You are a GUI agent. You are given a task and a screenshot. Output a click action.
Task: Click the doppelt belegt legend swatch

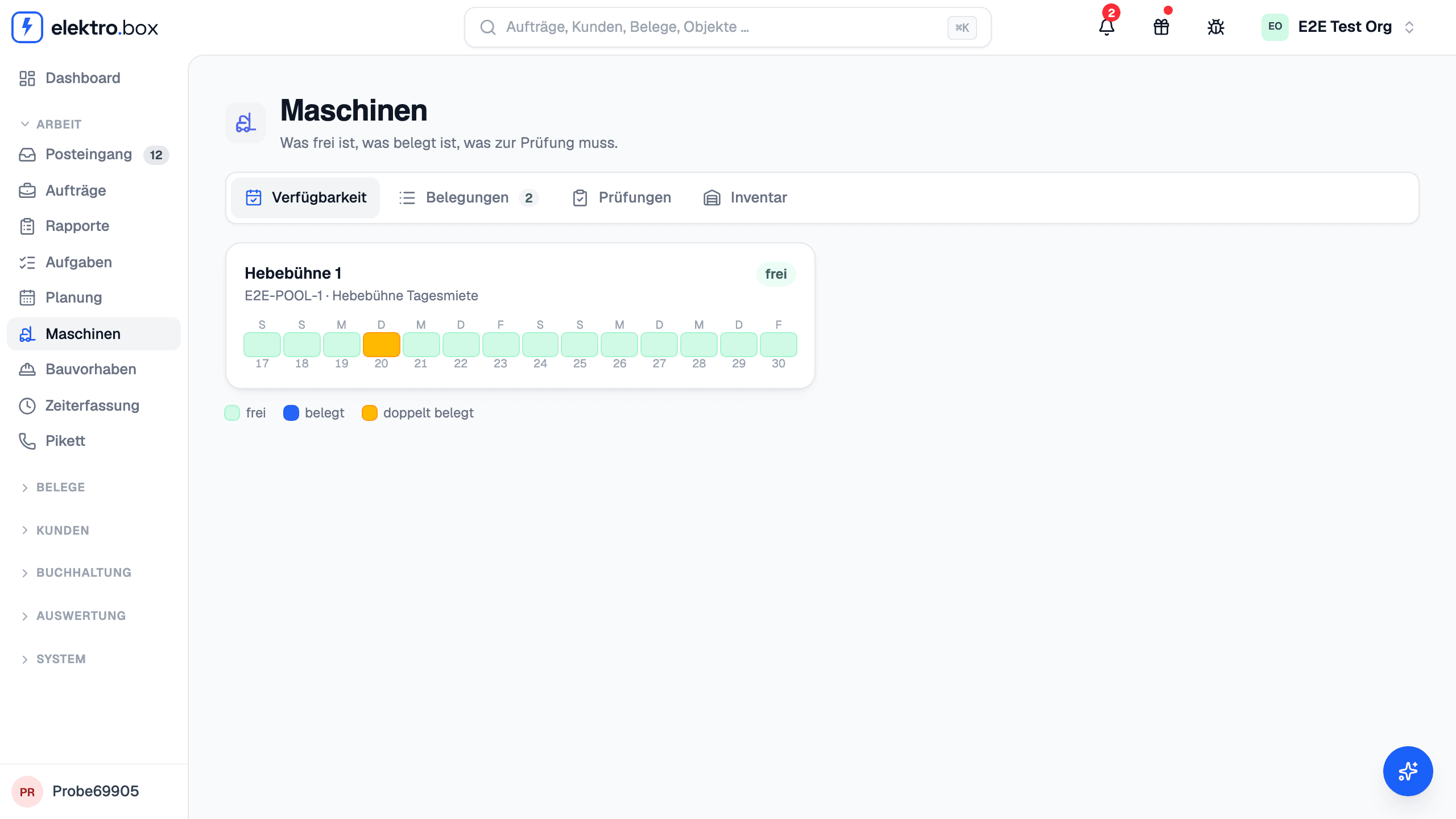point(370,413)
